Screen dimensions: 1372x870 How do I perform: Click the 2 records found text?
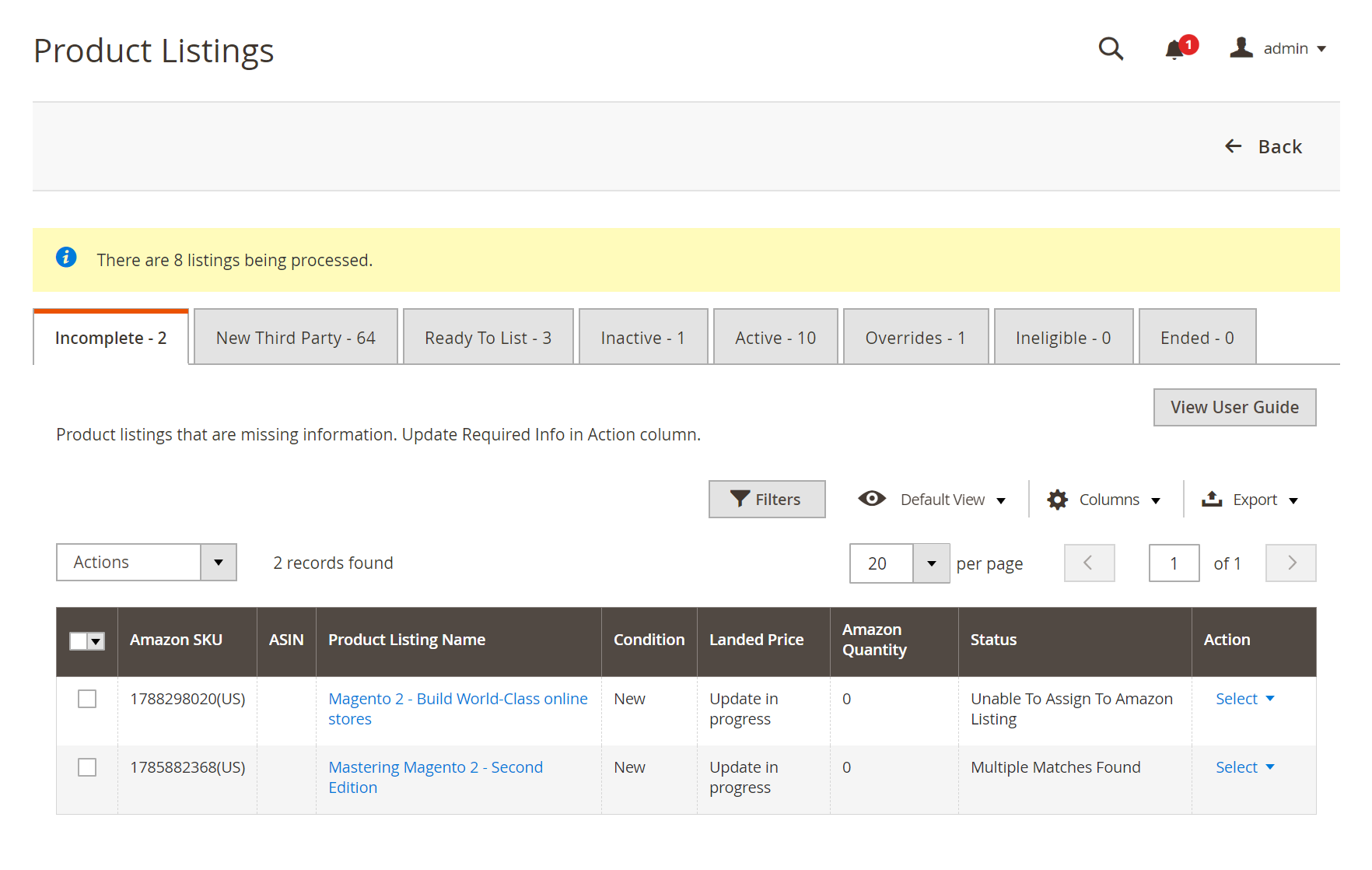click(x=333, y=563)
